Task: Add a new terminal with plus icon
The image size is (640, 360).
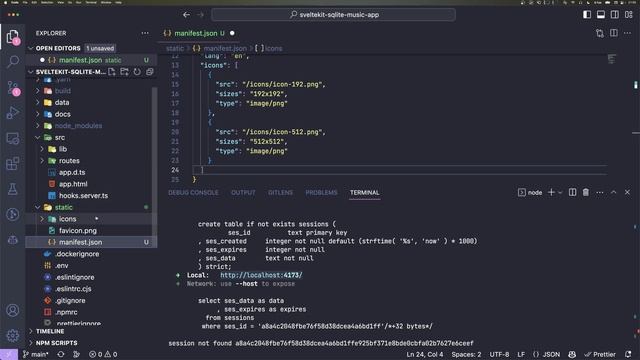Action: (x=551, y=192)
